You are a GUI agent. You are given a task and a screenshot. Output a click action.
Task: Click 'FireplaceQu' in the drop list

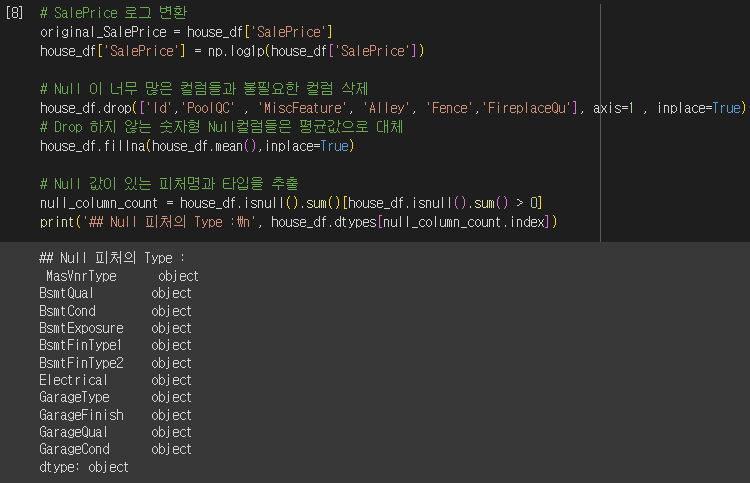click(527, 108)
